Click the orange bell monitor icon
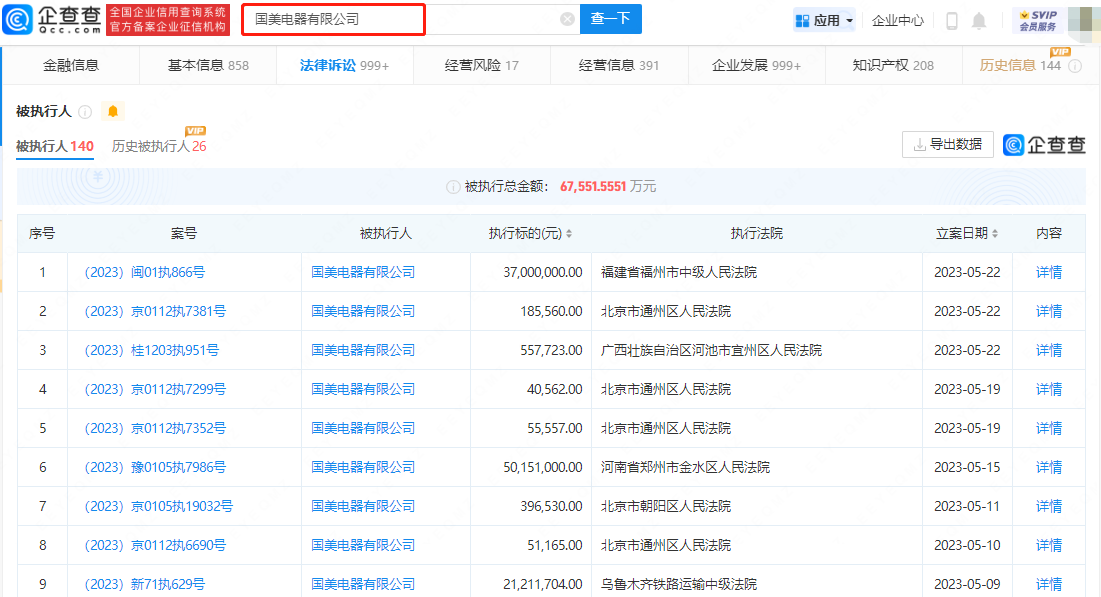The image size is (1101, 597). [112, 111]
